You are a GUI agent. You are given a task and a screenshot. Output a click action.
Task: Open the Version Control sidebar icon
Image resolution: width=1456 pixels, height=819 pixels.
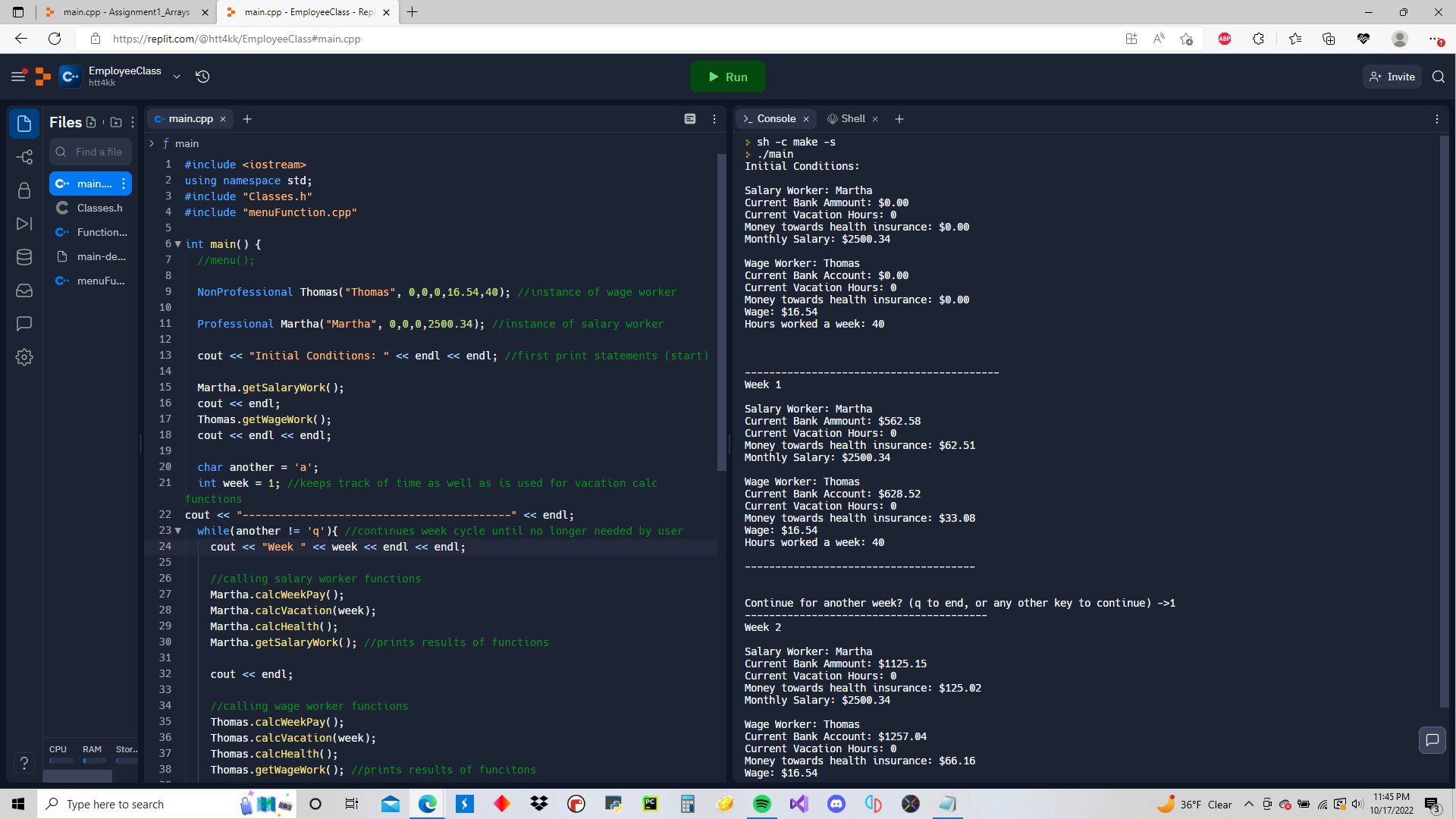pyautogui.click(x=24, y=157)
